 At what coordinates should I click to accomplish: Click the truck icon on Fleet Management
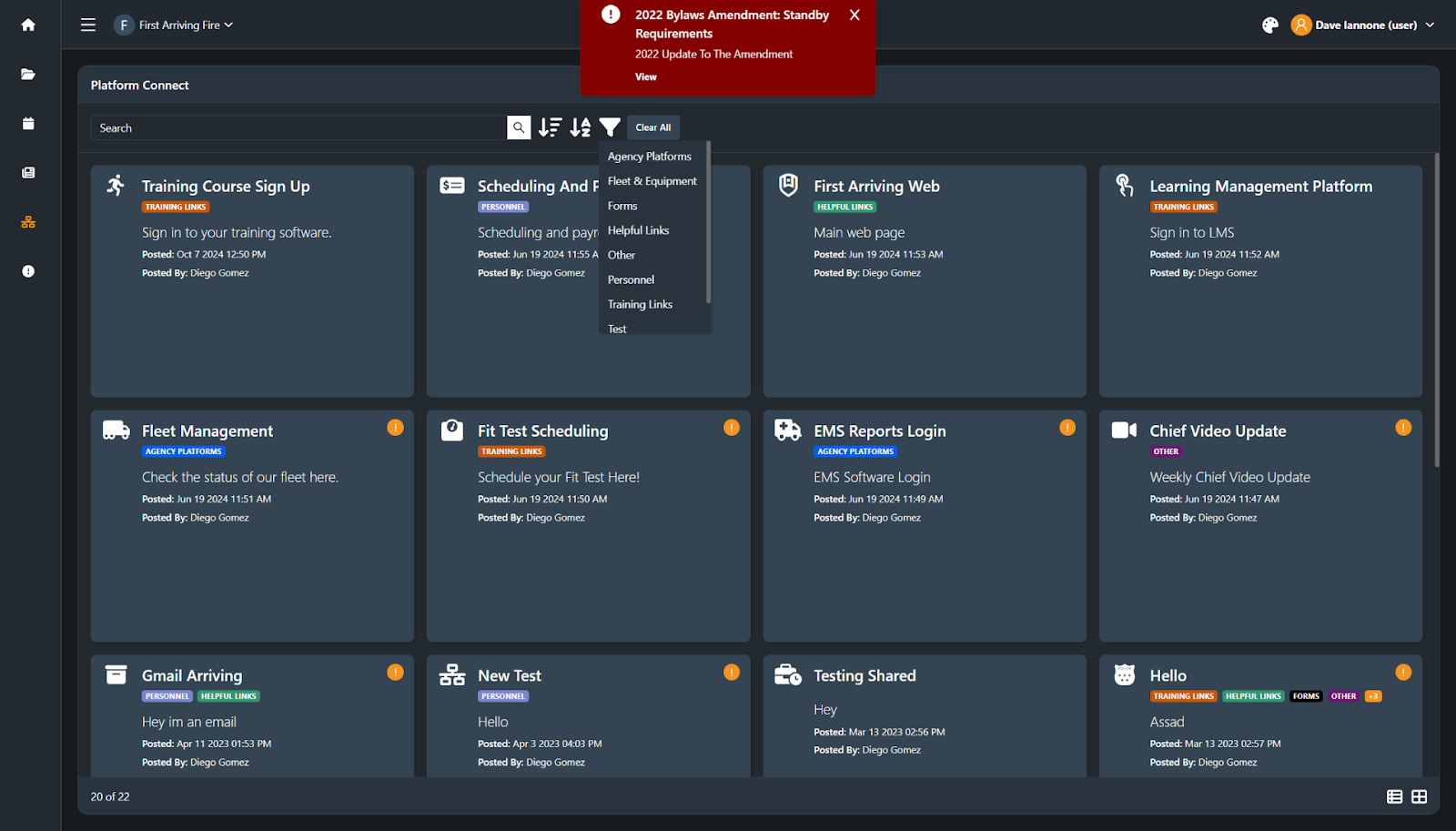[116, 431]
